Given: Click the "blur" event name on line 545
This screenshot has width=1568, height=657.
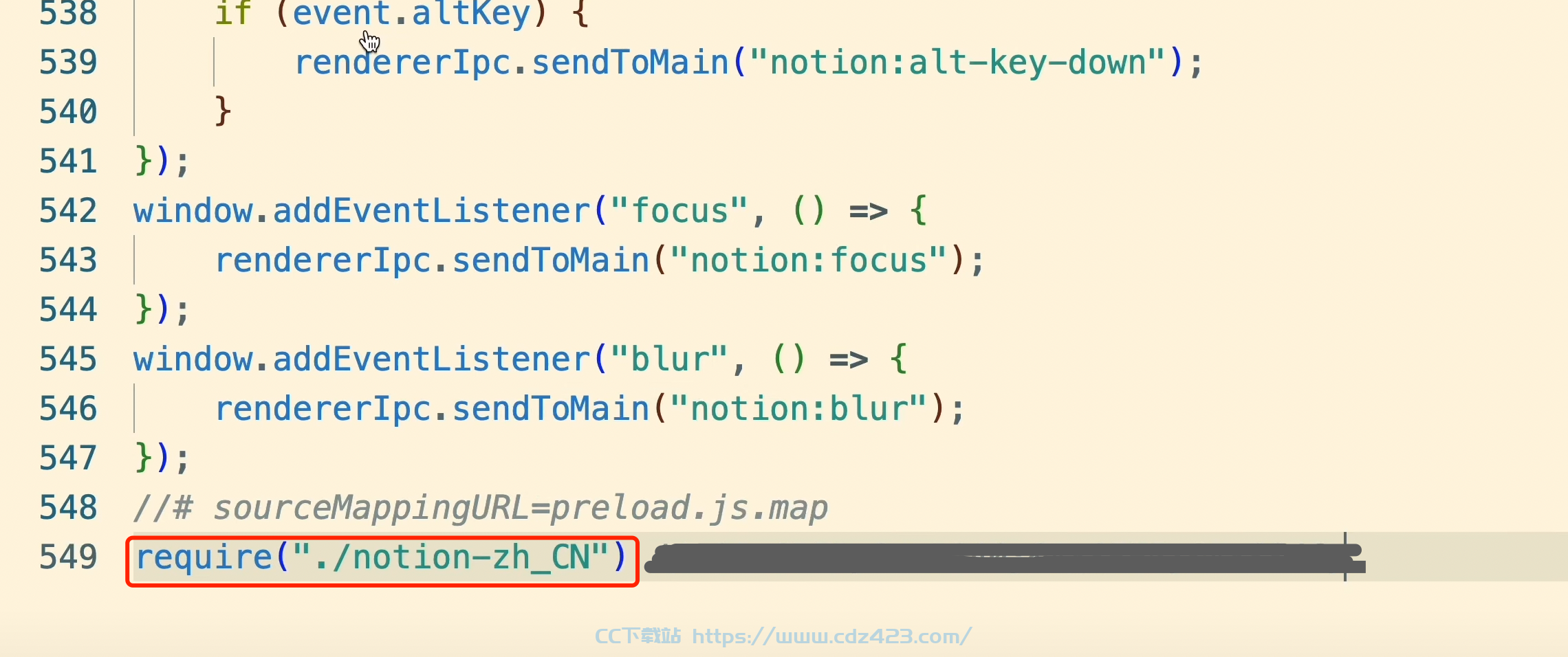Looking at the screenshot, I should point(669,359).
